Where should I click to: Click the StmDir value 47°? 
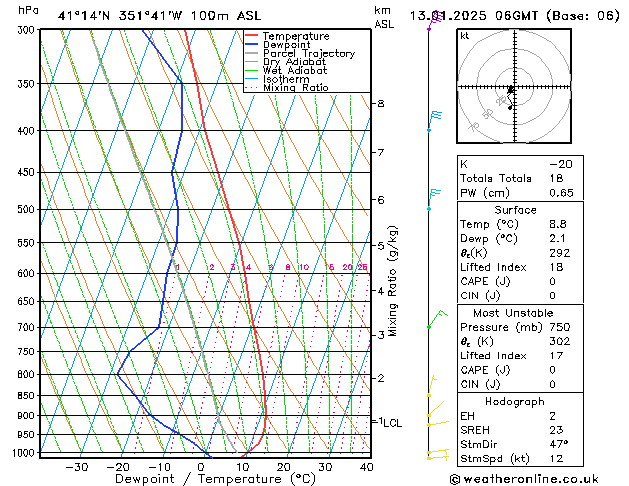558,444
